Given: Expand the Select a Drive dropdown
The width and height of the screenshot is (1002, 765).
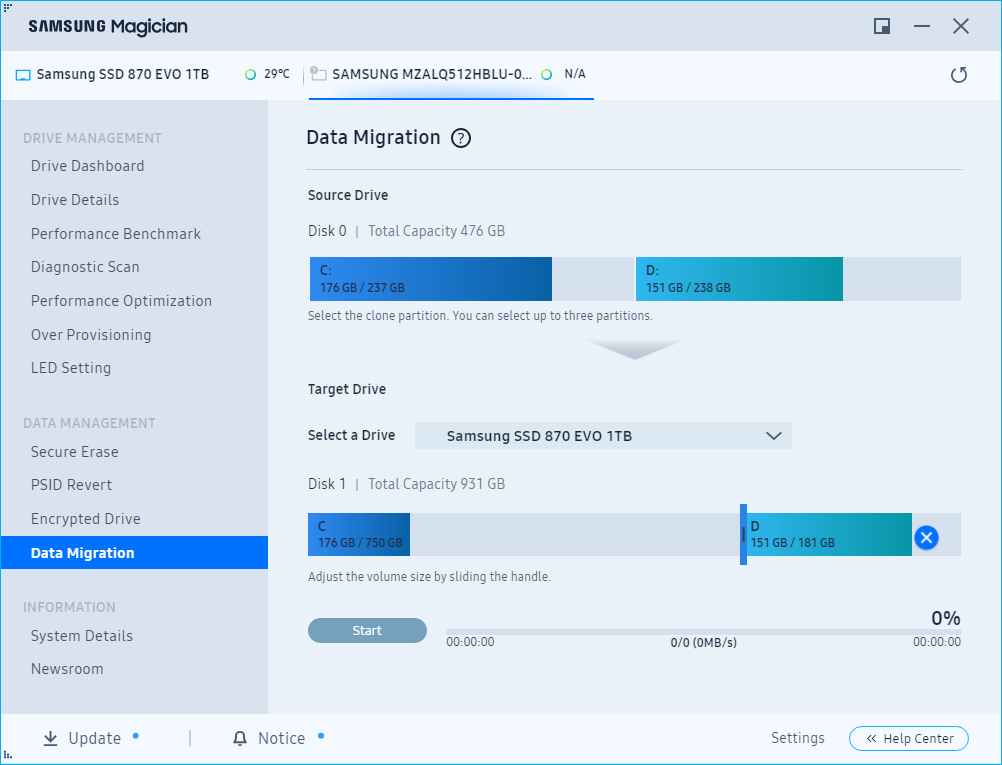Looking at the screenshot, I should click(x=603, y=436).
